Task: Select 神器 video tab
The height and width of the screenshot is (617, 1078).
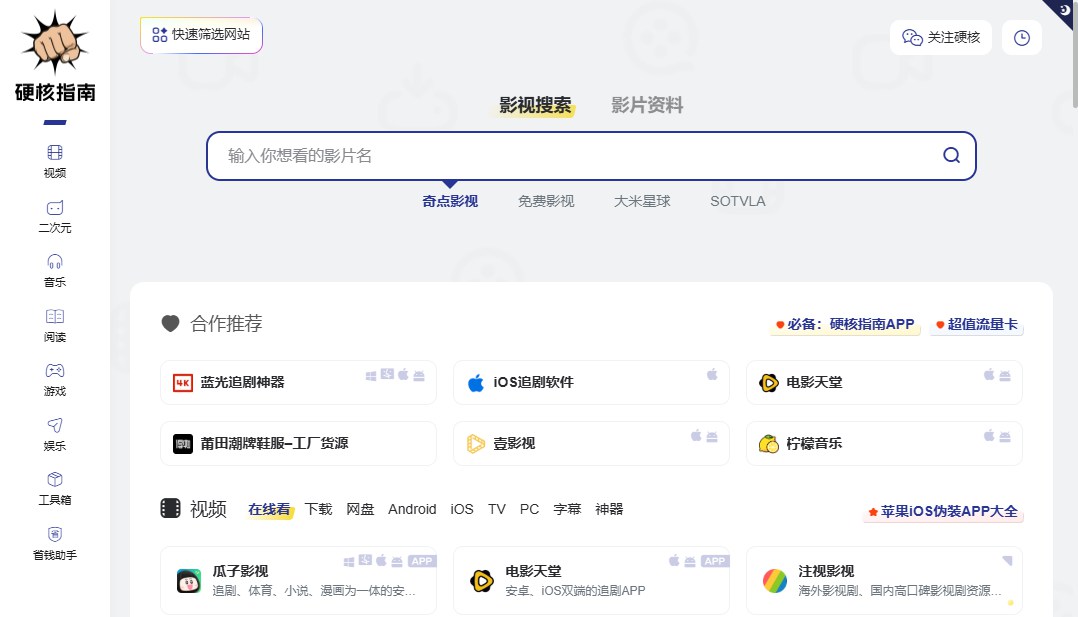Action: coord(609,509)
